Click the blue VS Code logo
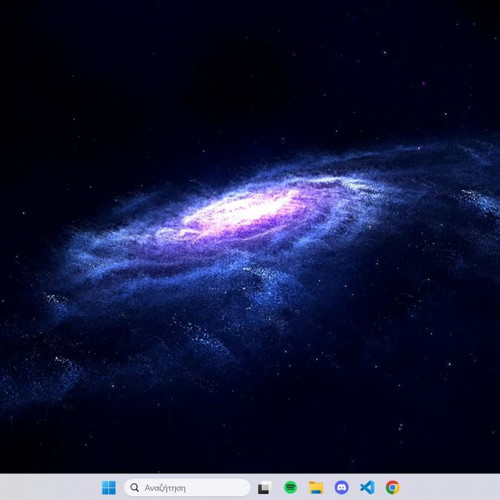The width and height of the screenshot is (500, 500). [x=367, y=488]
